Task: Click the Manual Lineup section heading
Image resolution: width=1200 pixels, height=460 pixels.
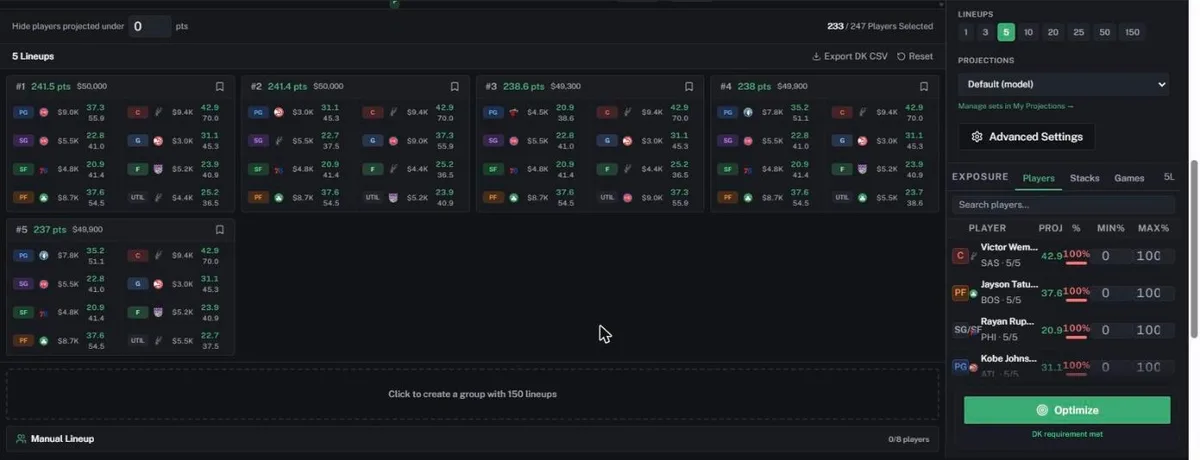Action: tap(62, 439)
